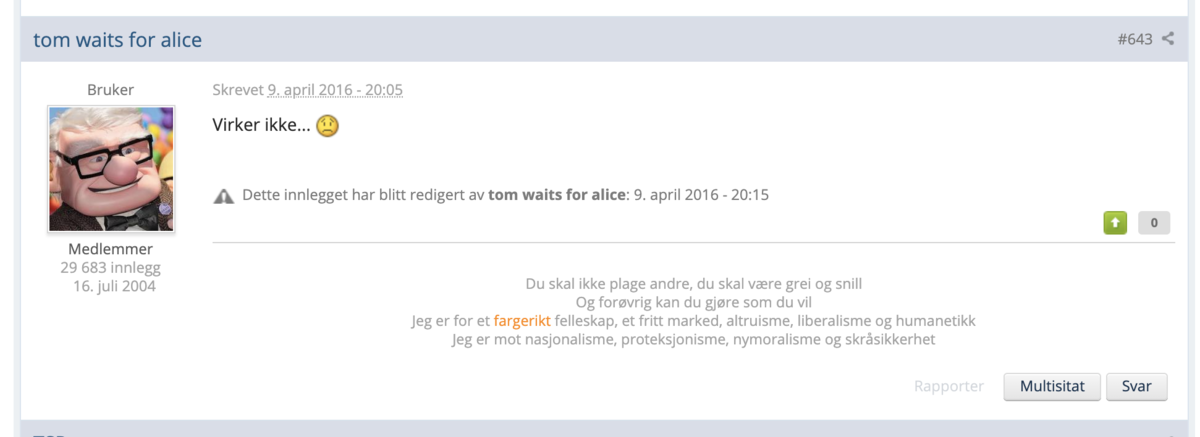This screenshot has height=437, width=1200.
Task: Open the username header "tom waits for alice"
Action: pyautogui.click(x=118, y=40)
